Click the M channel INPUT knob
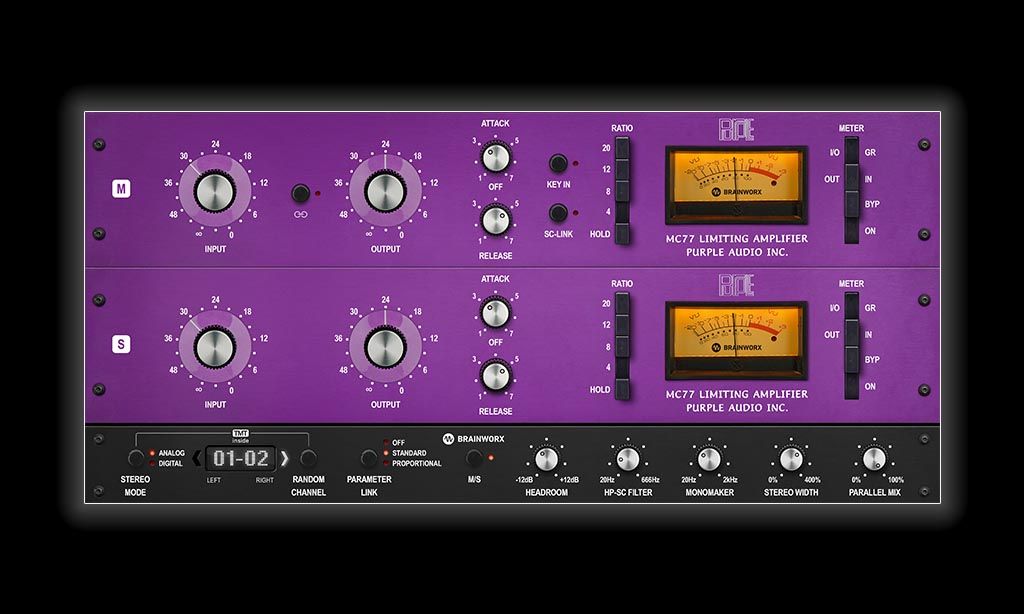 click(215, 192)
